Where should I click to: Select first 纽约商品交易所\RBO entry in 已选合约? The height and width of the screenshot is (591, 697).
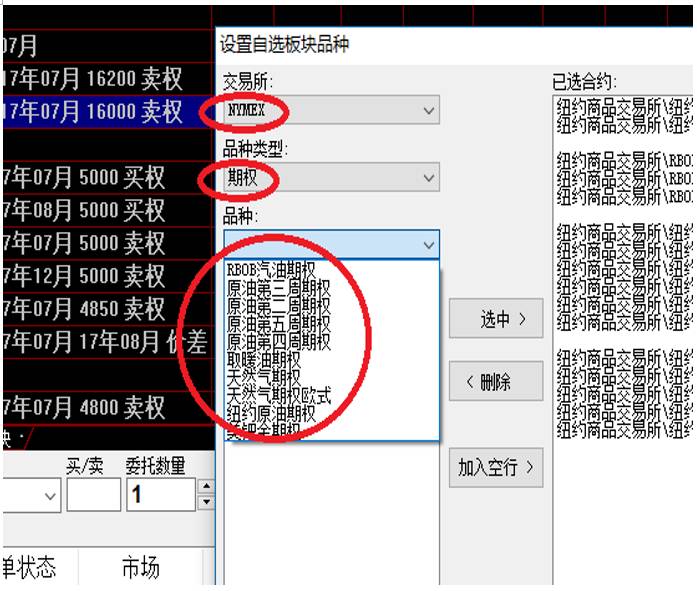tap(624, 160)
